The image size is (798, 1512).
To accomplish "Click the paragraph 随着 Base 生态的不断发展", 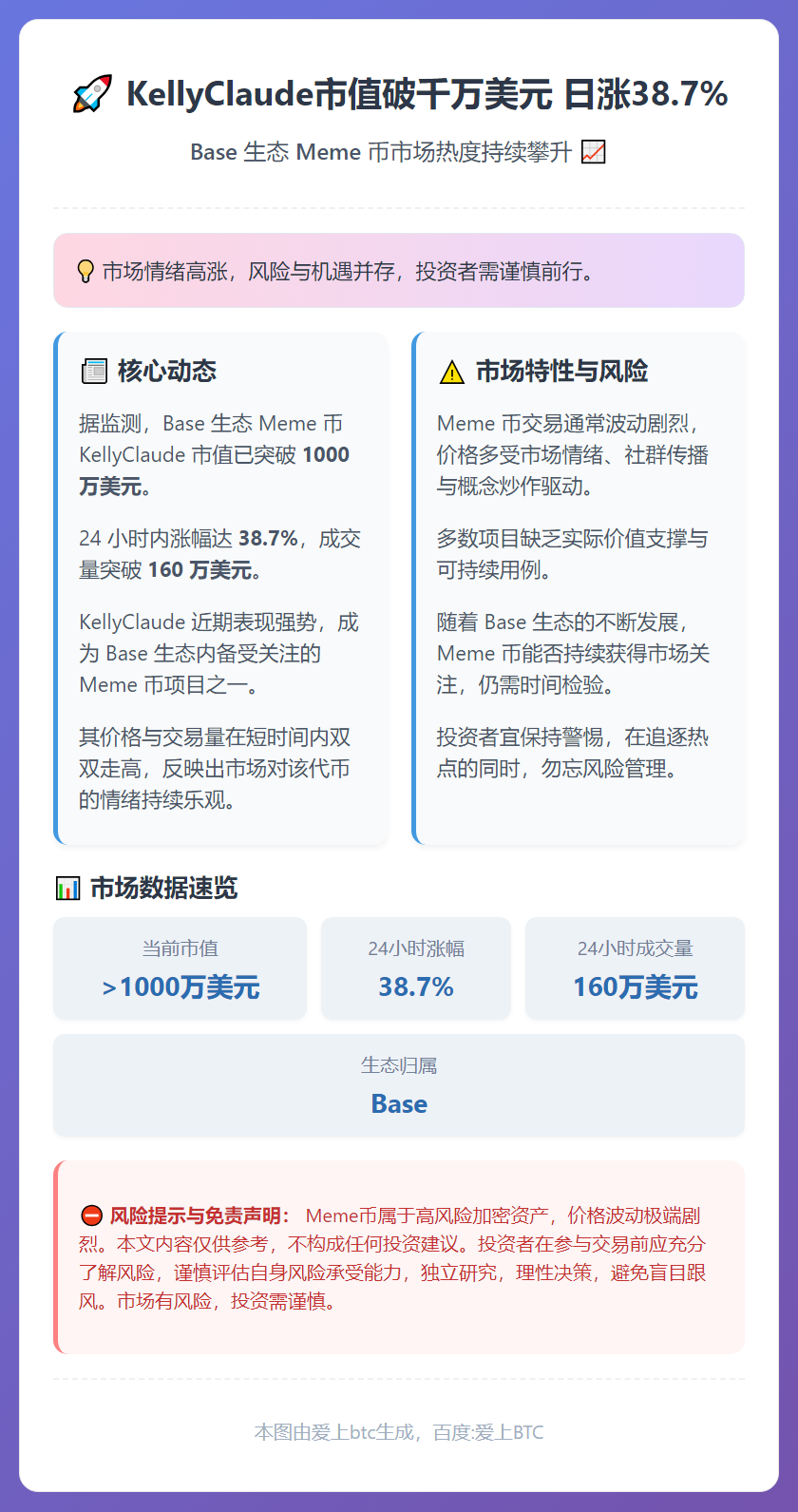I will pos(574,654).
